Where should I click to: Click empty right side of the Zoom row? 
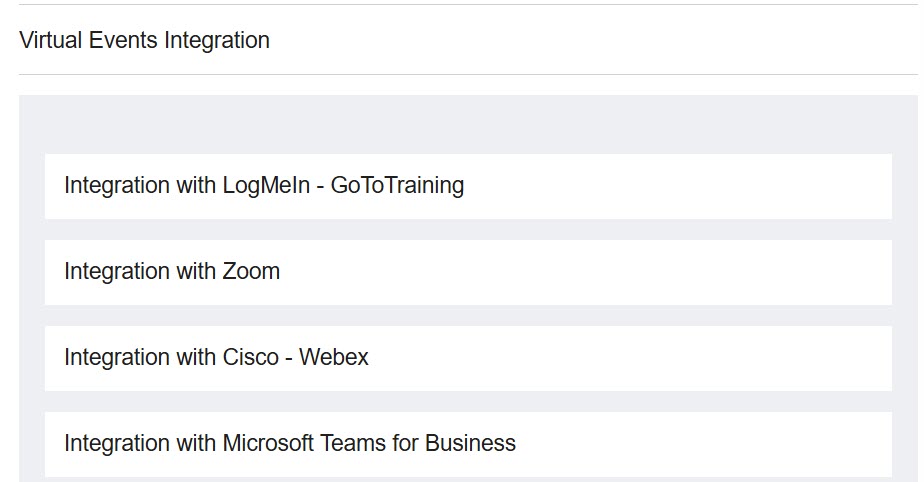tap(700, 272)
